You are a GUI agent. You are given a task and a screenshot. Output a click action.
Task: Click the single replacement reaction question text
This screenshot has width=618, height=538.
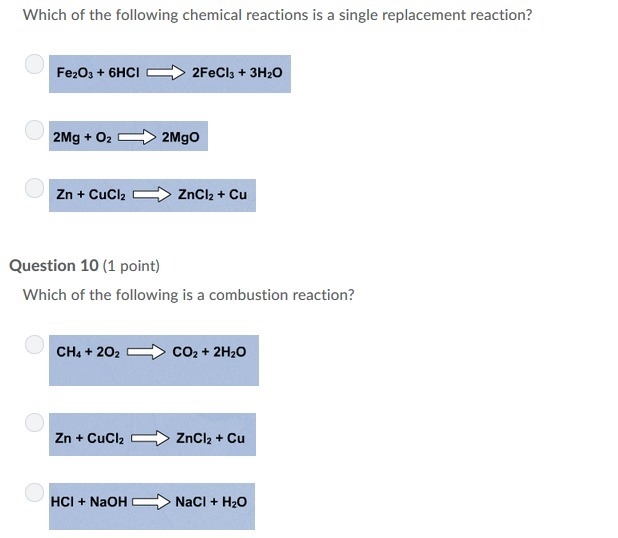(x=277, y=15)
